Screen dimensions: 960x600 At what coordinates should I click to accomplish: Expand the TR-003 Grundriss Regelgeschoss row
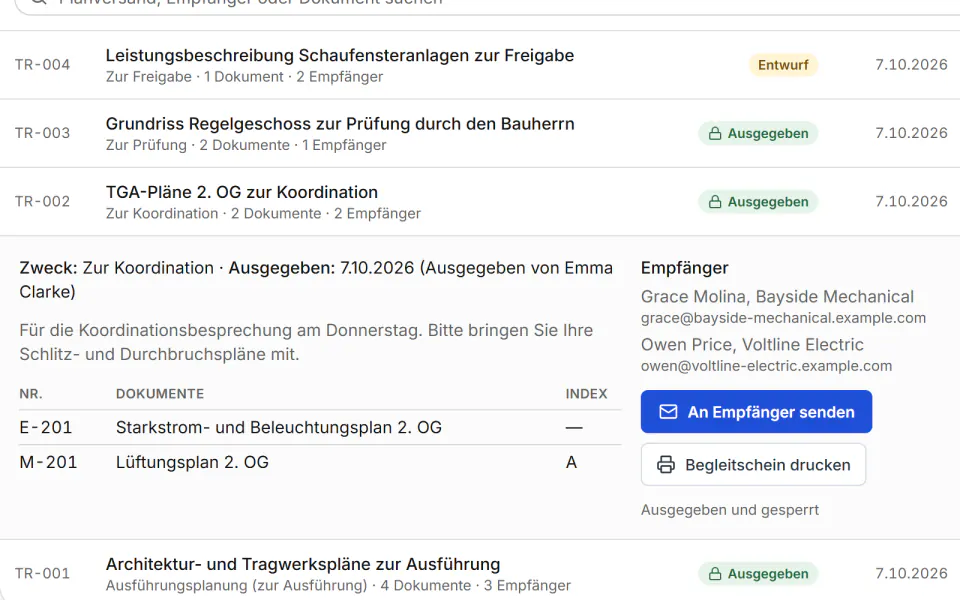[x=480, y=133]
